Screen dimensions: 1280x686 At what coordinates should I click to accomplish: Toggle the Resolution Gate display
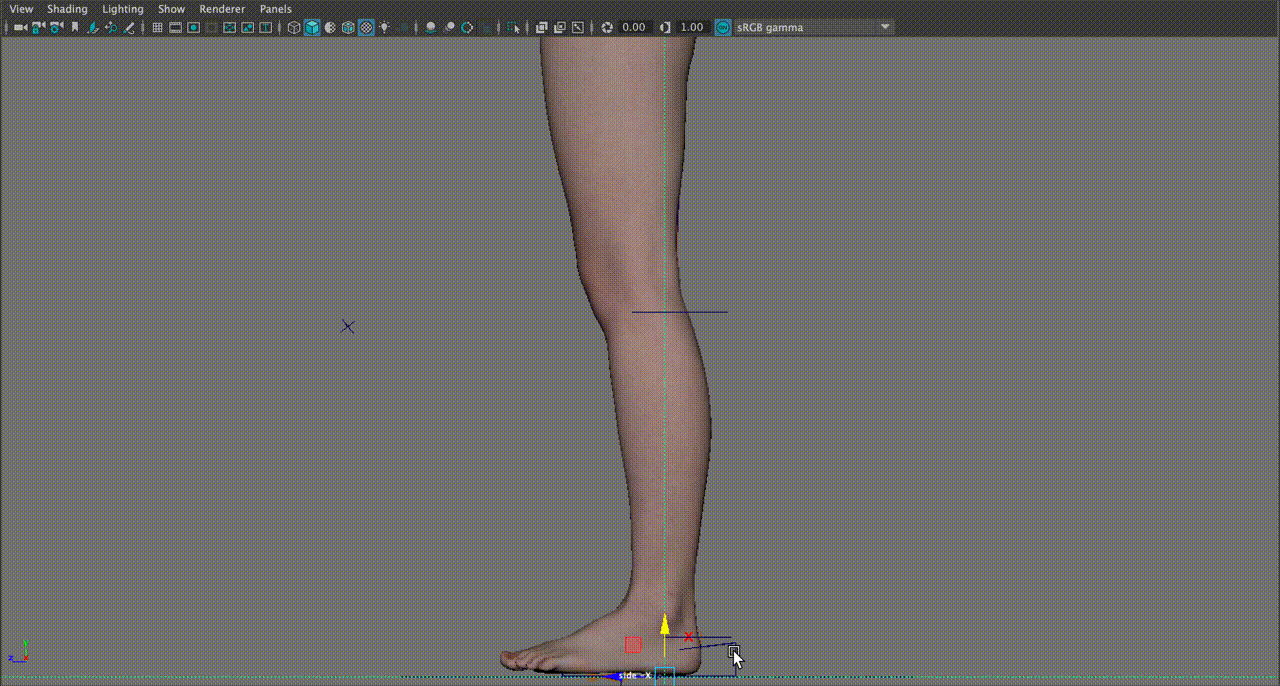click(x=193, y=27)
